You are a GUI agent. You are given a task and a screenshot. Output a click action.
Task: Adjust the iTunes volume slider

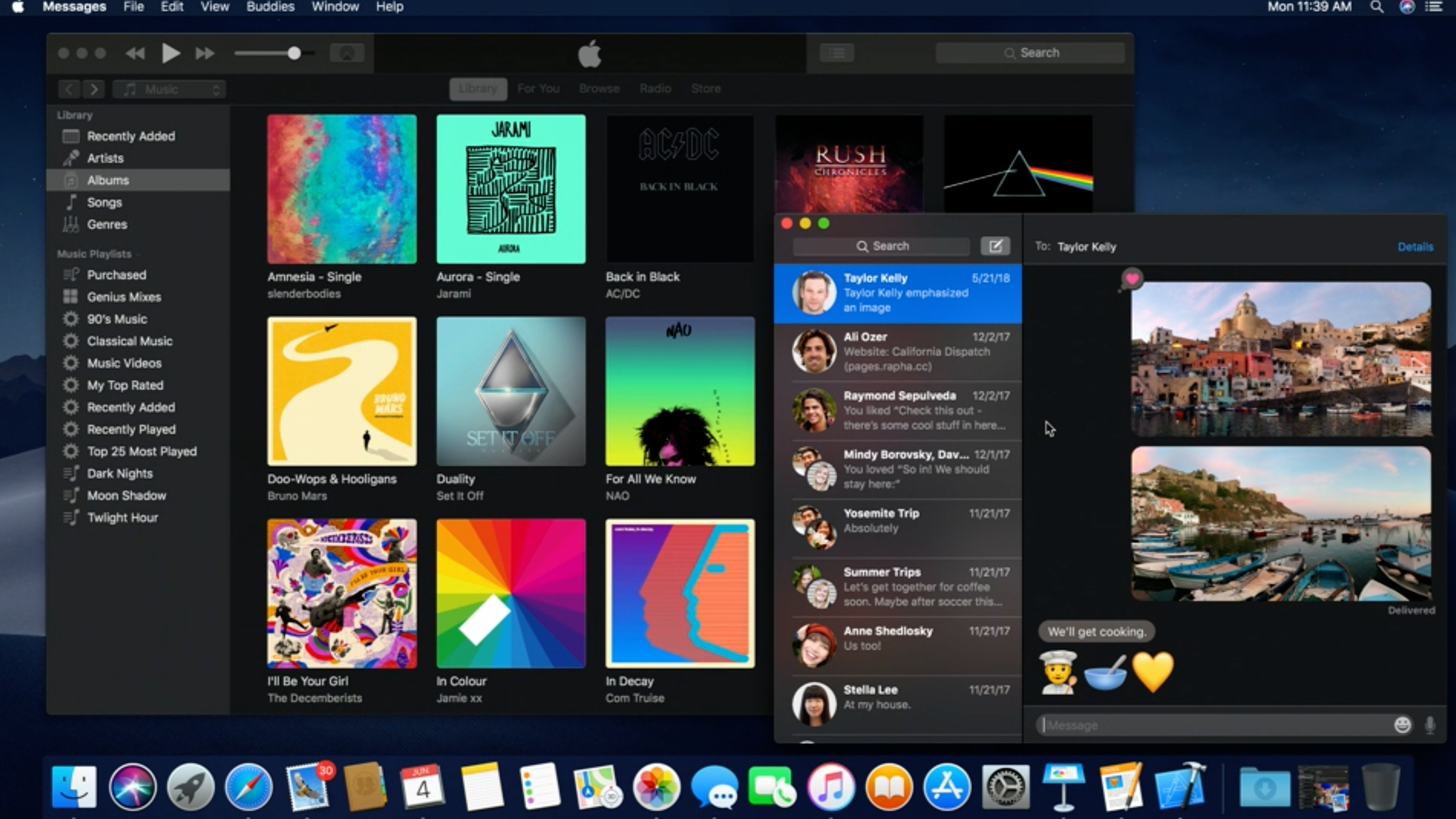(x=293, y=54)
